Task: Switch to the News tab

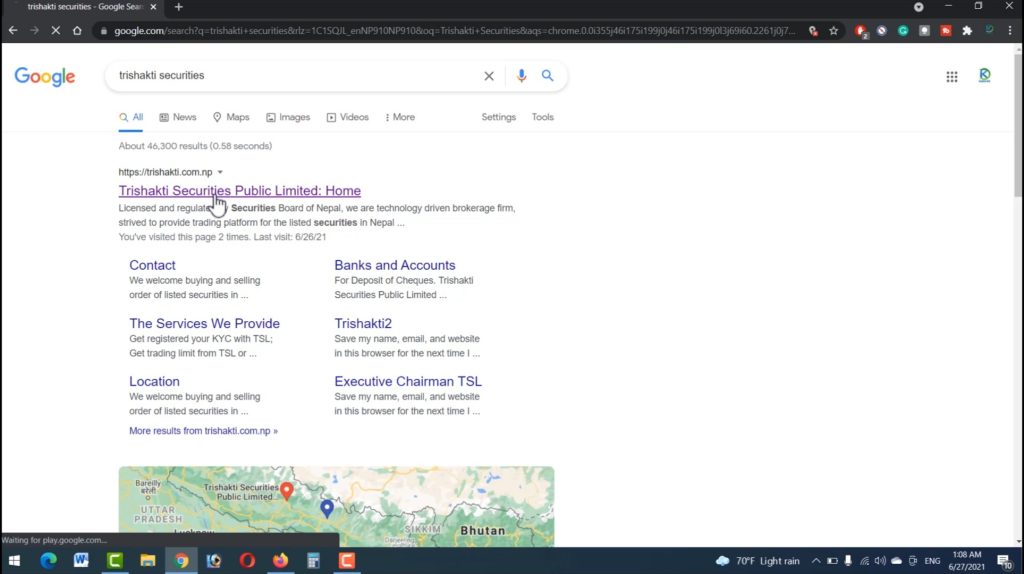Action: point(178,117)
